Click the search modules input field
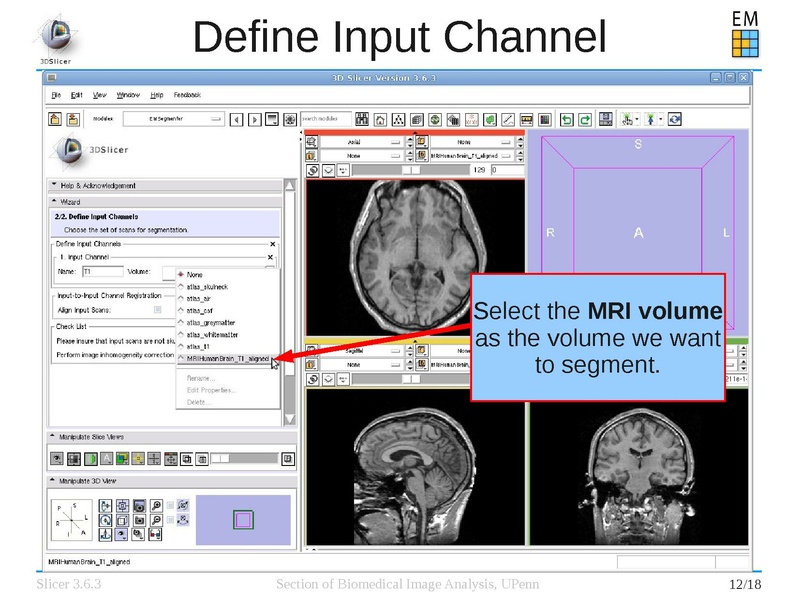The image size is (800, 600). [326, 119]
